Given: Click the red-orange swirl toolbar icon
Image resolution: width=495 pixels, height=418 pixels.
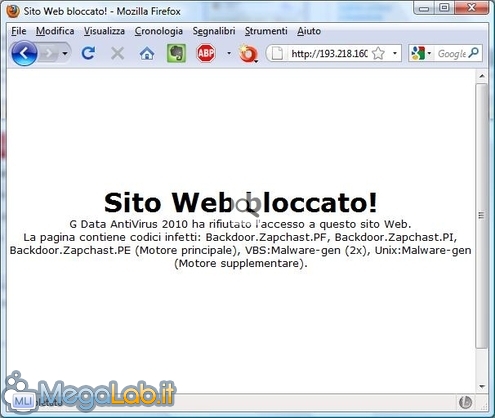Looking at the screenshot, I should (248, 53).
